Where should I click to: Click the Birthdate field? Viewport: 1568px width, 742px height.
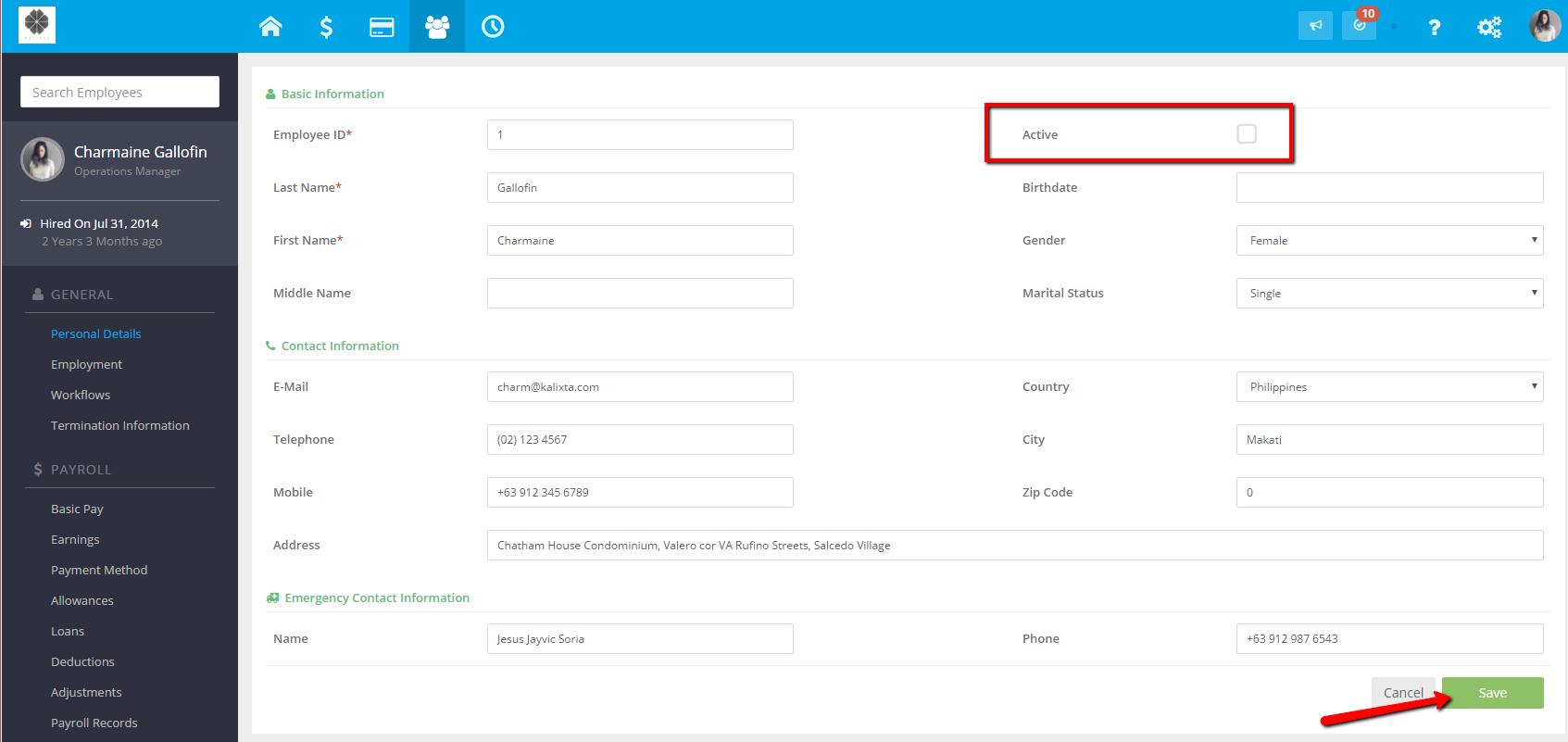pos(1389,188)
